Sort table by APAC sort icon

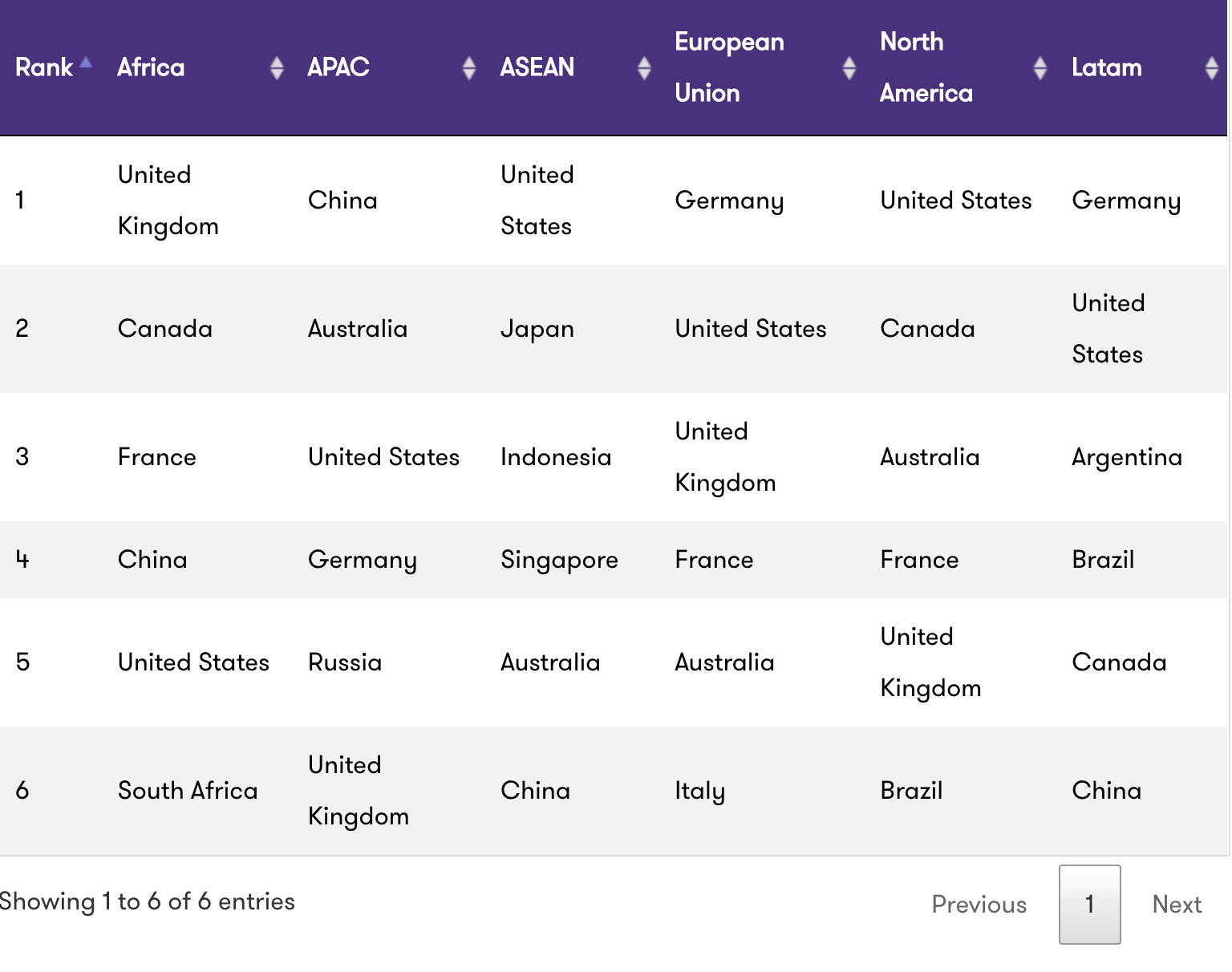pos(469,68)
